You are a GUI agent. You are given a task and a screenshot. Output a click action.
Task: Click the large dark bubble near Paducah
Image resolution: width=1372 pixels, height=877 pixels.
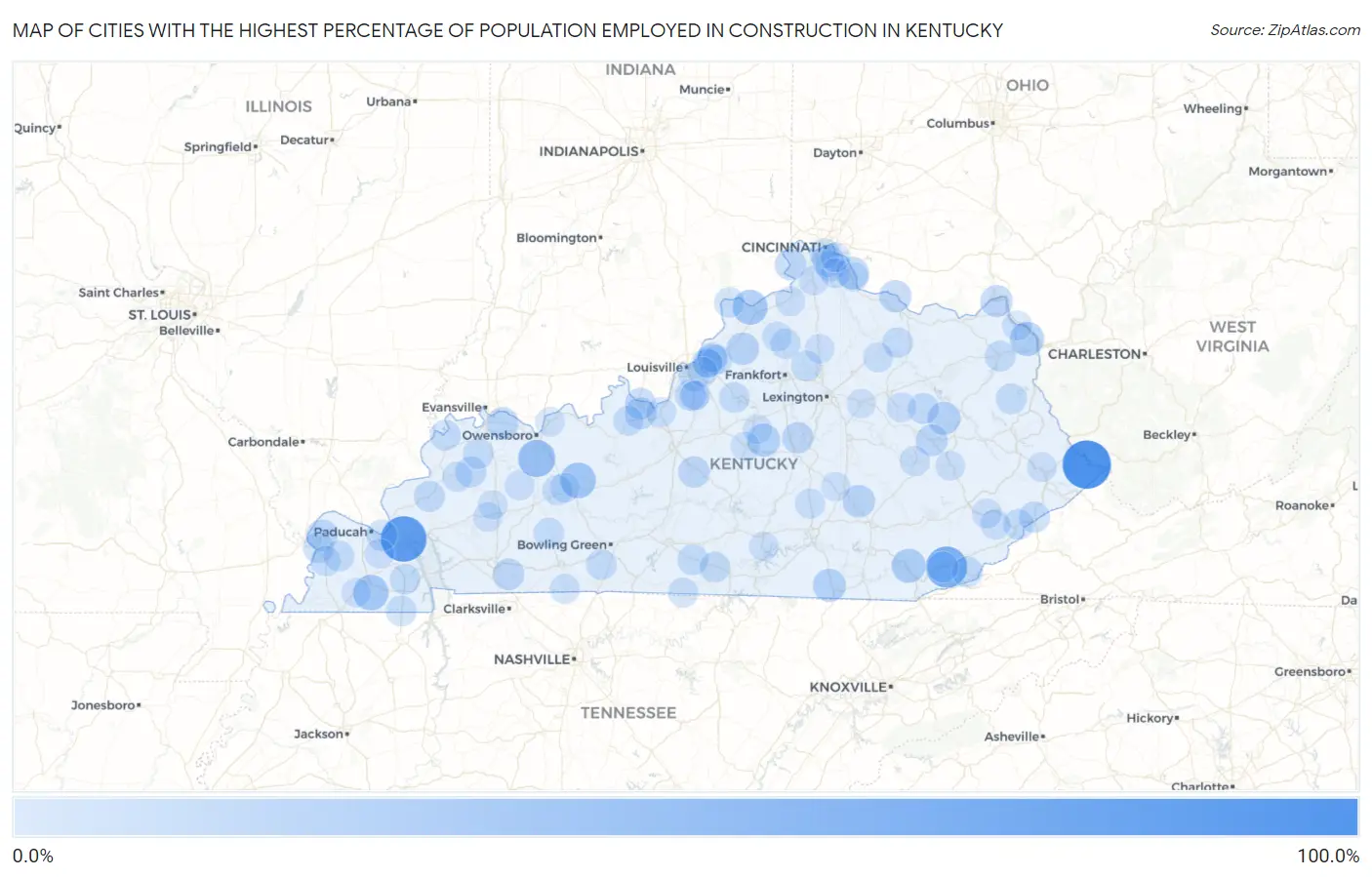[403, 538]
